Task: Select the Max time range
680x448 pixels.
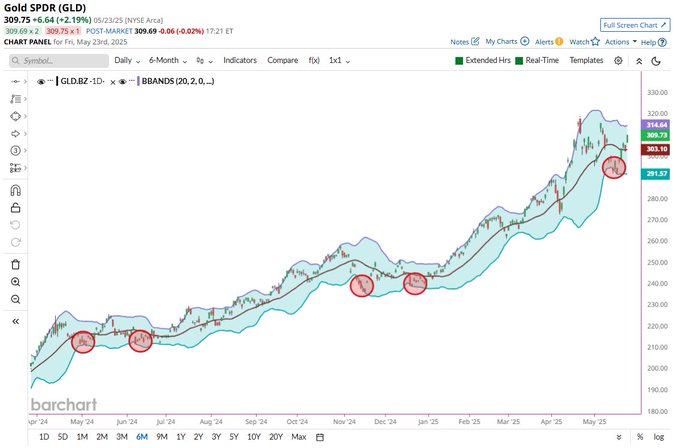Action: click(x=298, y=437)
